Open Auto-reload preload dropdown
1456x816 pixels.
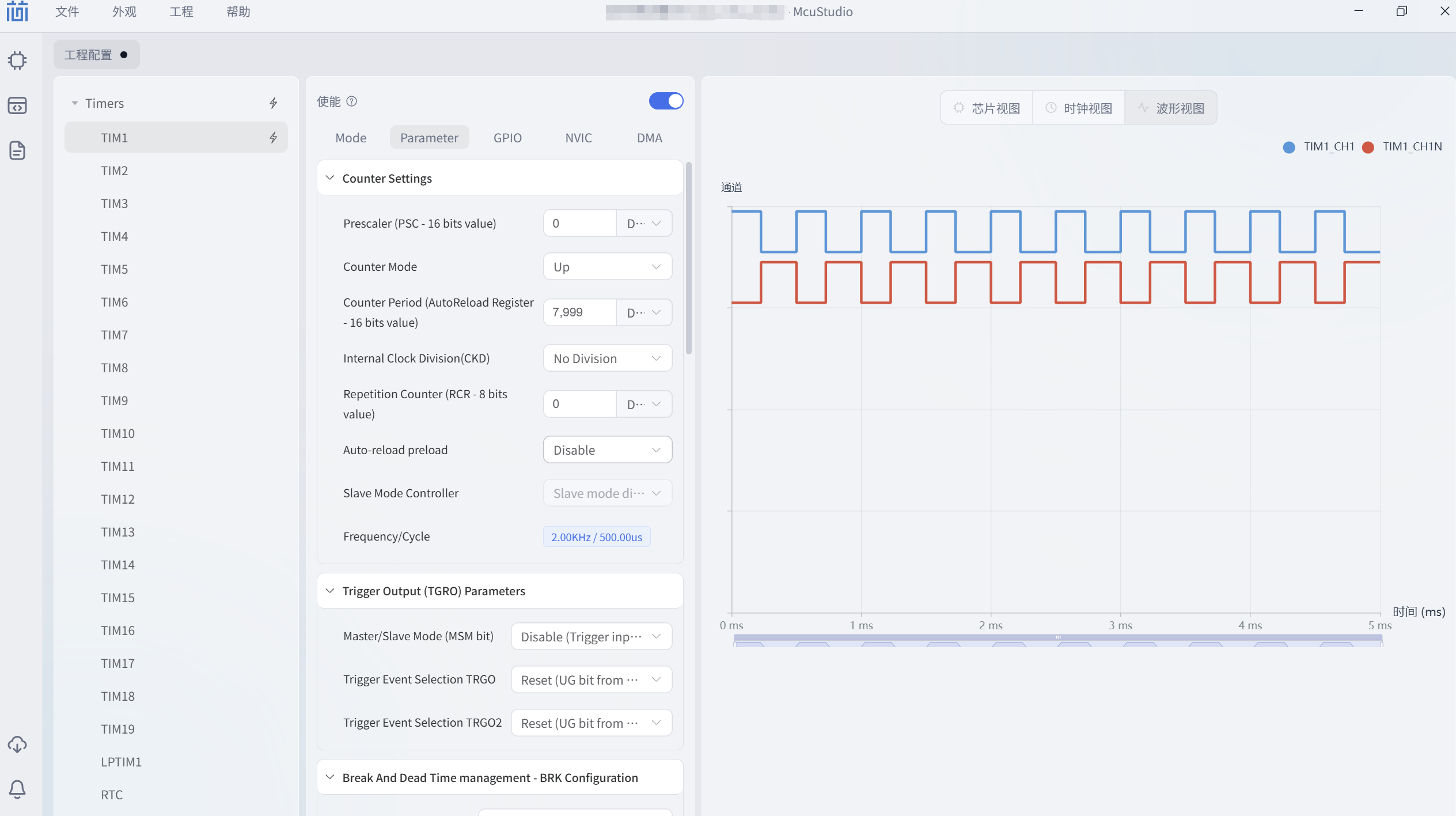point(608,450)
